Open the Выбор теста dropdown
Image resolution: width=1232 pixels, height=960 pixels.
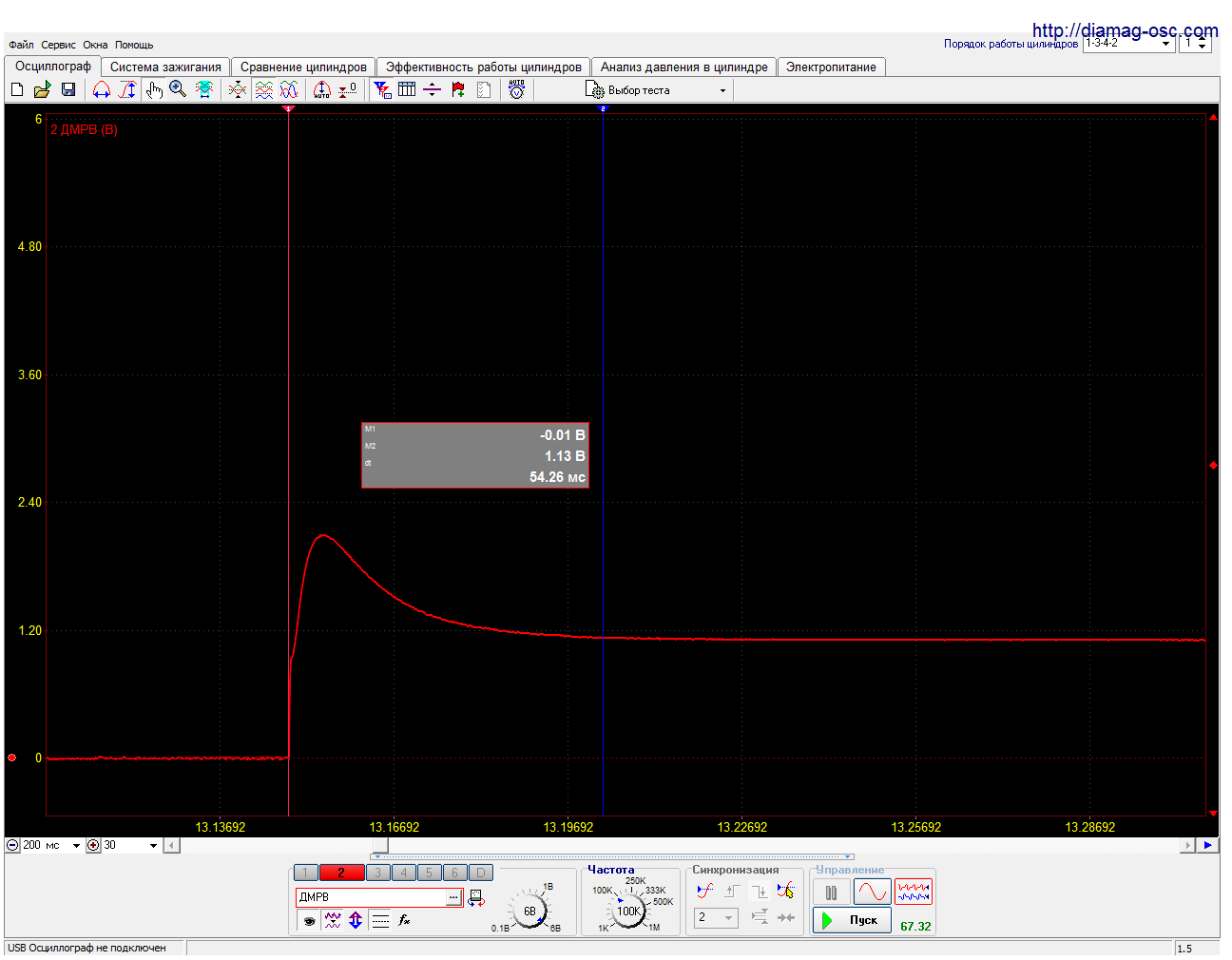(x=656, y=90)
